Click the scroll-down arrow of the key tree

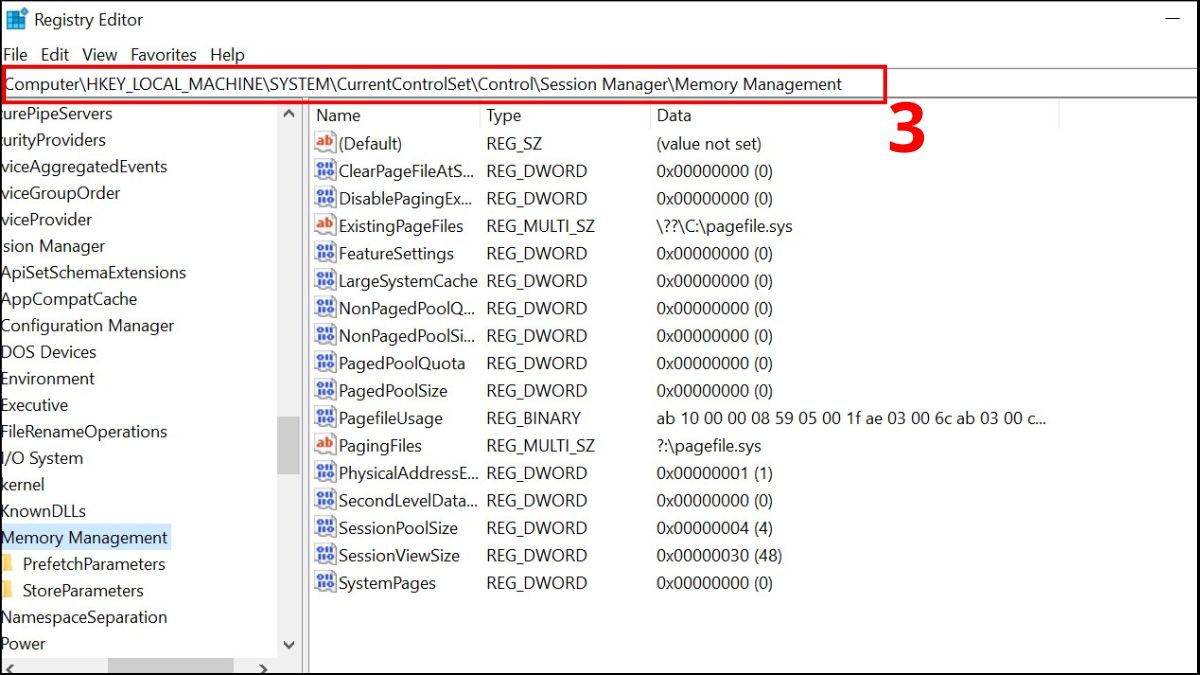point(289,645)
